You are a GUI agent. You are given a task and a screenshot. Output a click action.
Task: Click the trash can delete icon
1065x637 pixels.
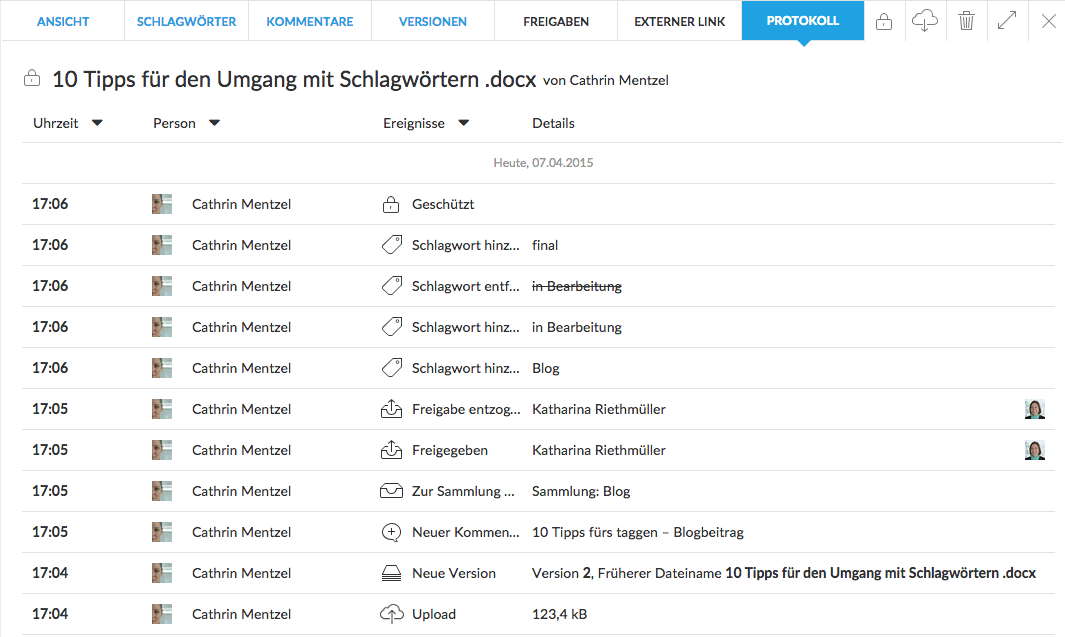click(966, 21)
